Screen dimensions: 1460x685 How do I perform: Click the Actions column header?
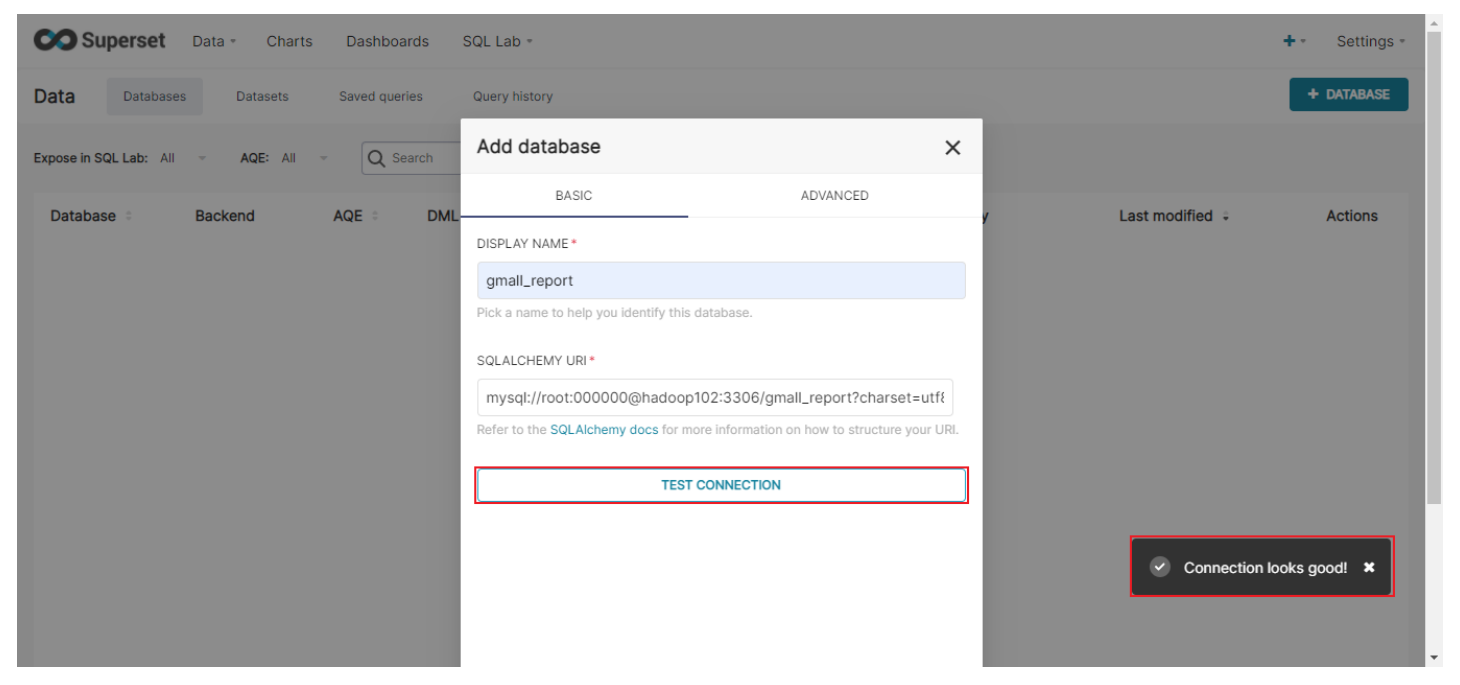(1352, 216)
